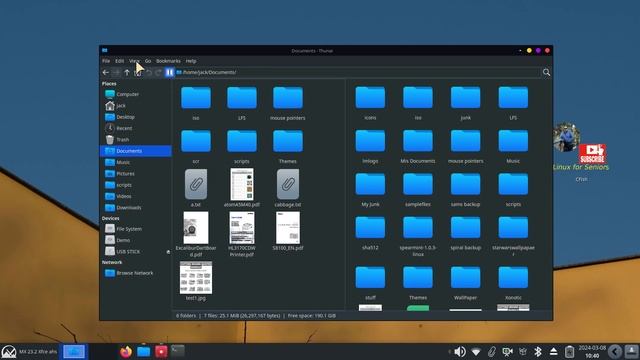This screenshot has width=640, height=360.
Task: Select the sha512 folder
Action: [370, 228]
